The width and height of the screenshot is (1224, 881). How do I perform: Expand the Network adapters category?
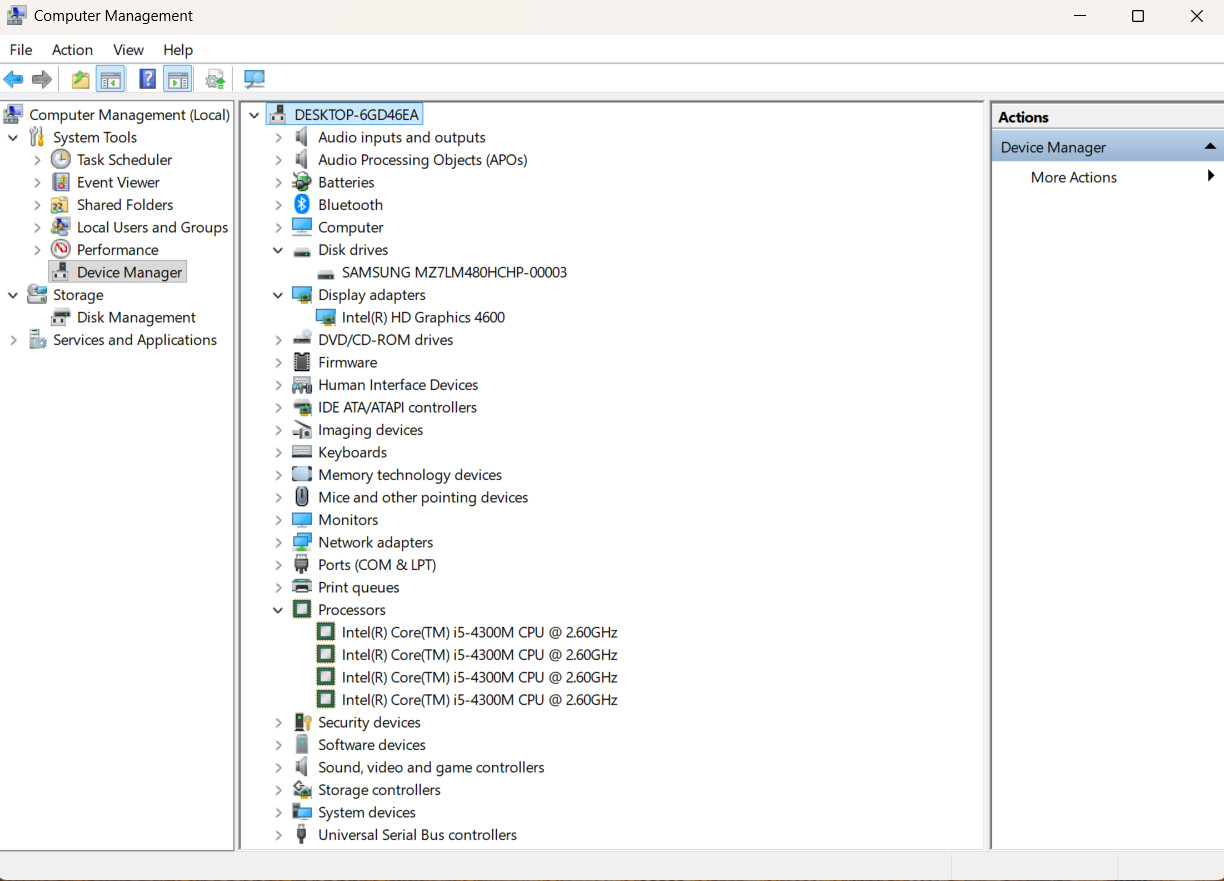[x=278, y=542]
